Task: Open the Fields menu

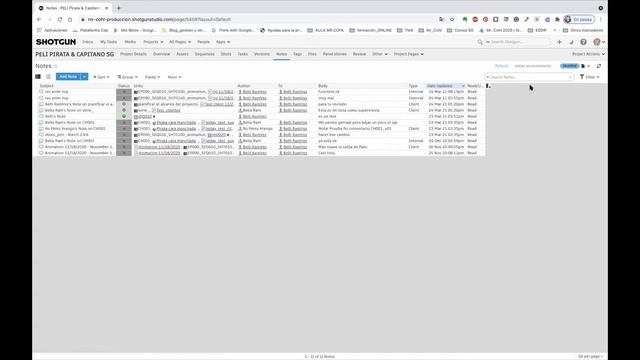Action: pos(152,77)
